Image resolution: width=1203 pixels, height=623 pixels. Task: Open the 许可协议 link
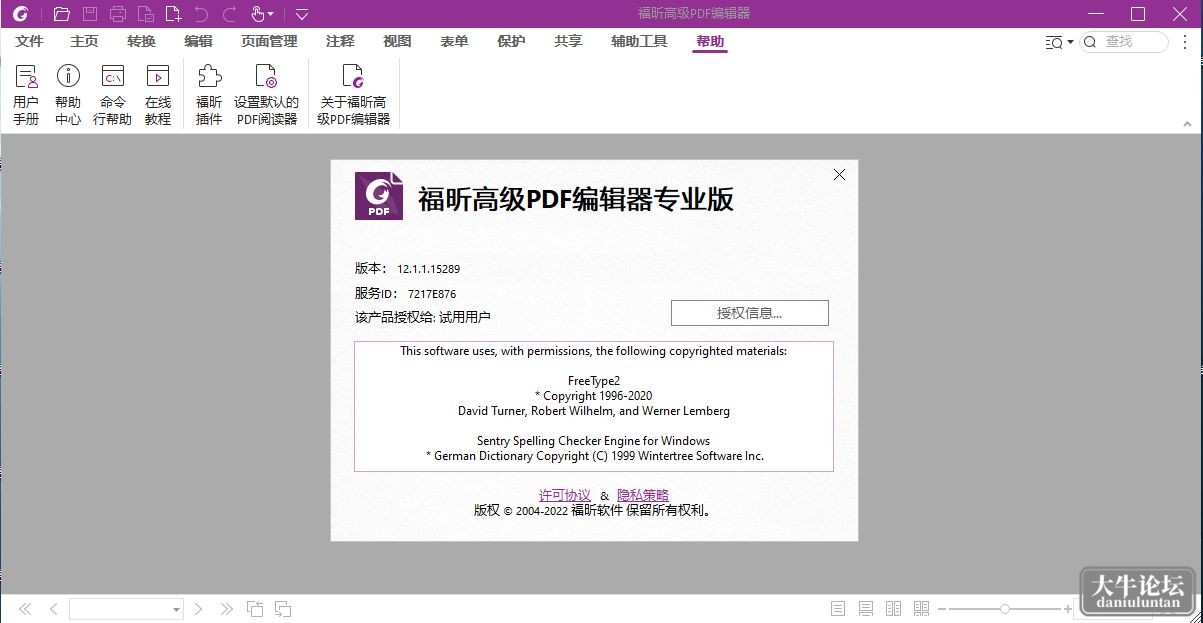[x=565, y=495]
